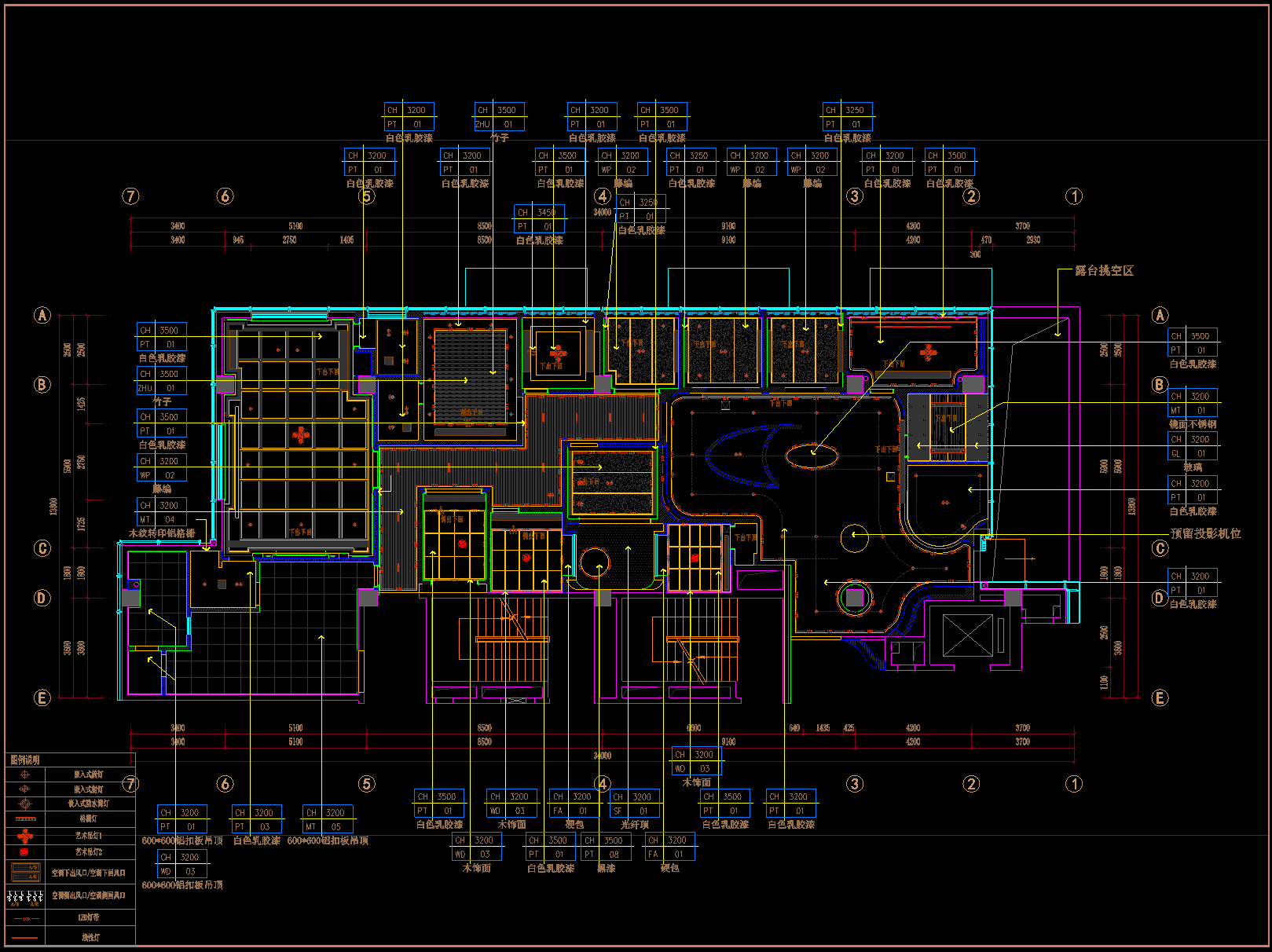Select the 玻璃 material label
Screen dimensions: 1272x952
point(1193,467)
